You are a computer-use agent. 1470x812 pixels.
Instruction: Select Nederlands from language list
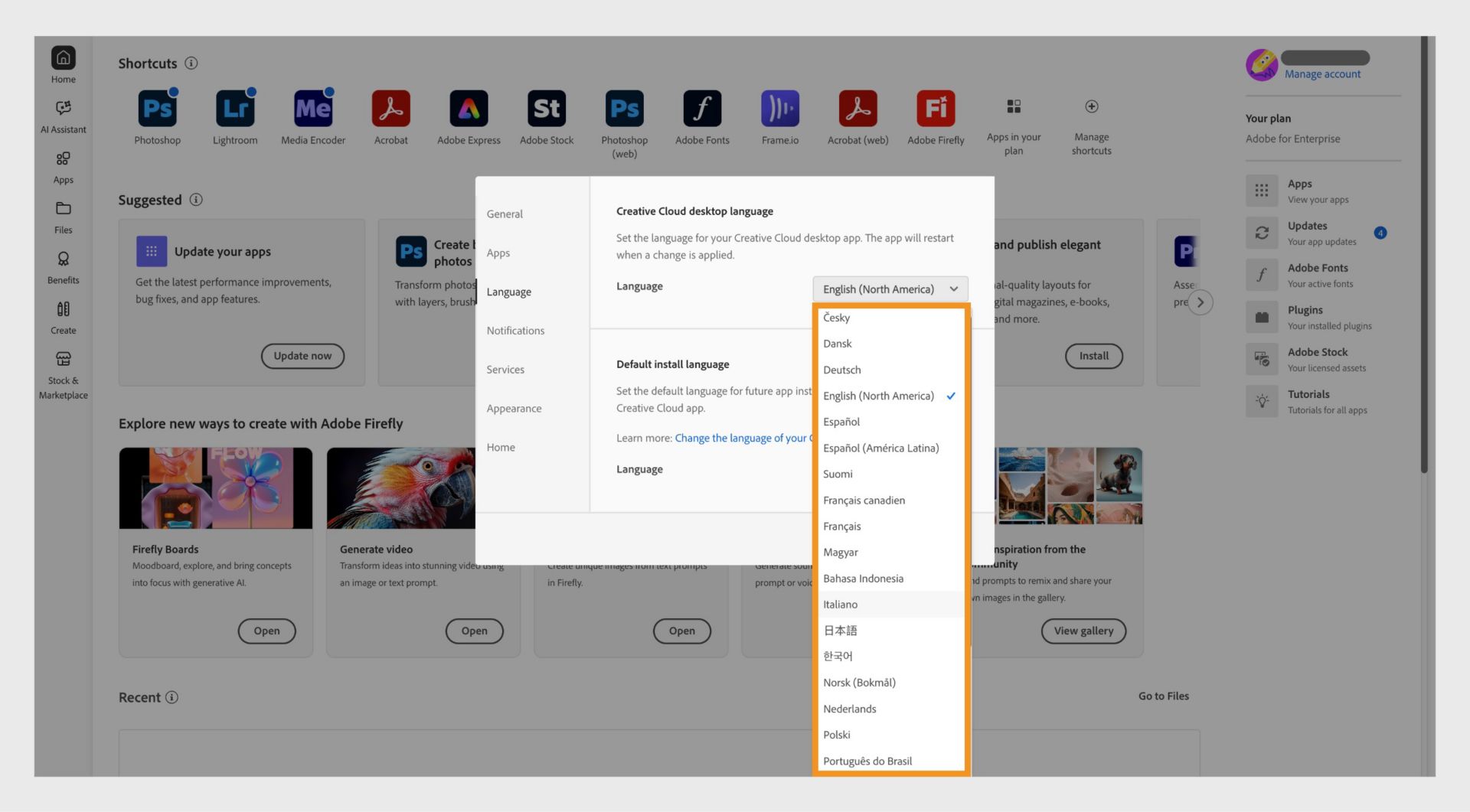click(x=890, y=709)
